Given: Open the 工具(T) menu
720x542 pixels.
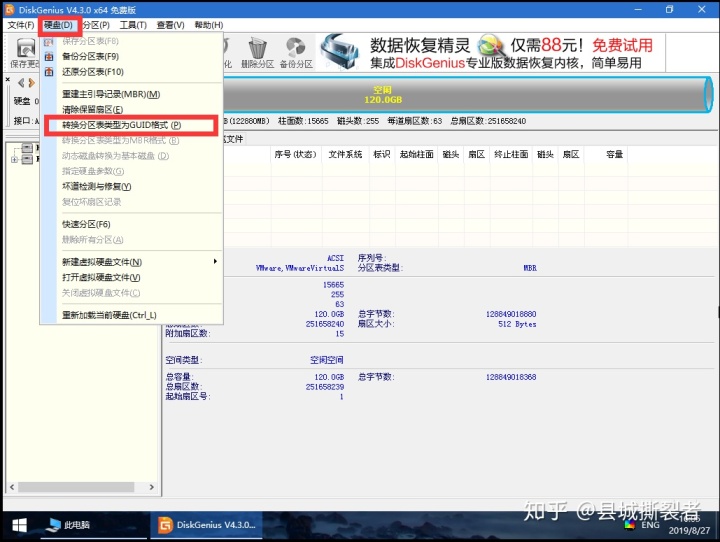Looking at the screenshot, I should (133, 25).
